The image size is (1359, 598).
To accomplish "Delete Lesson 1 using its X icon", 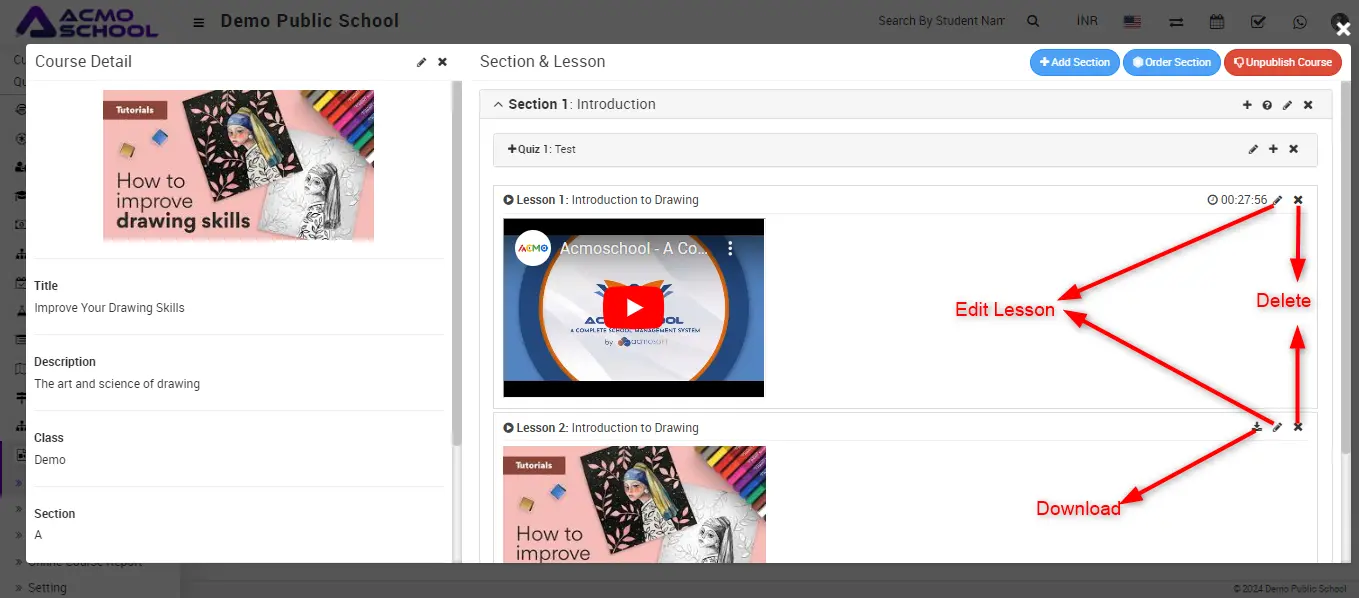I will [x=1298, y=200].
